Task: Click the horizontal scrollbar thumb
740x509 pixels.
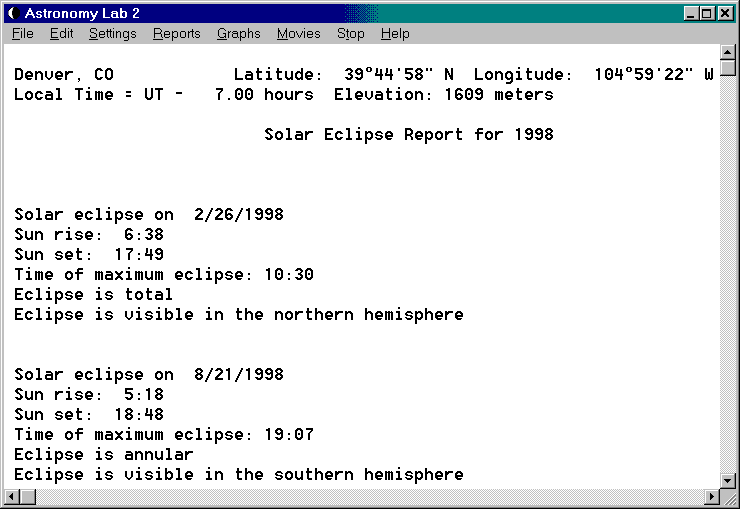Action: pos(29,497)
